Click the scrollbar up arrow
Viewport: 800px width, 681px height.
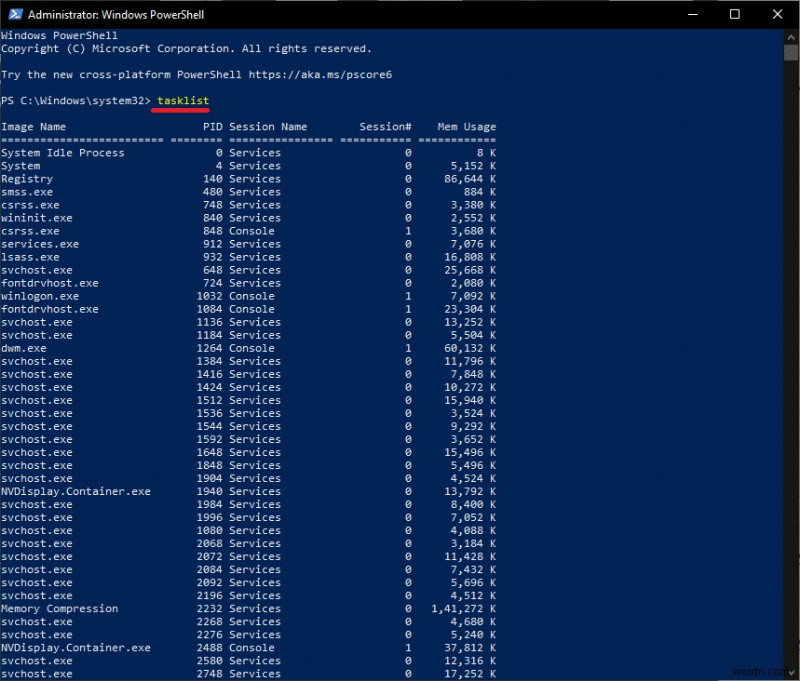pyautogui.click(x=790, y=36)
